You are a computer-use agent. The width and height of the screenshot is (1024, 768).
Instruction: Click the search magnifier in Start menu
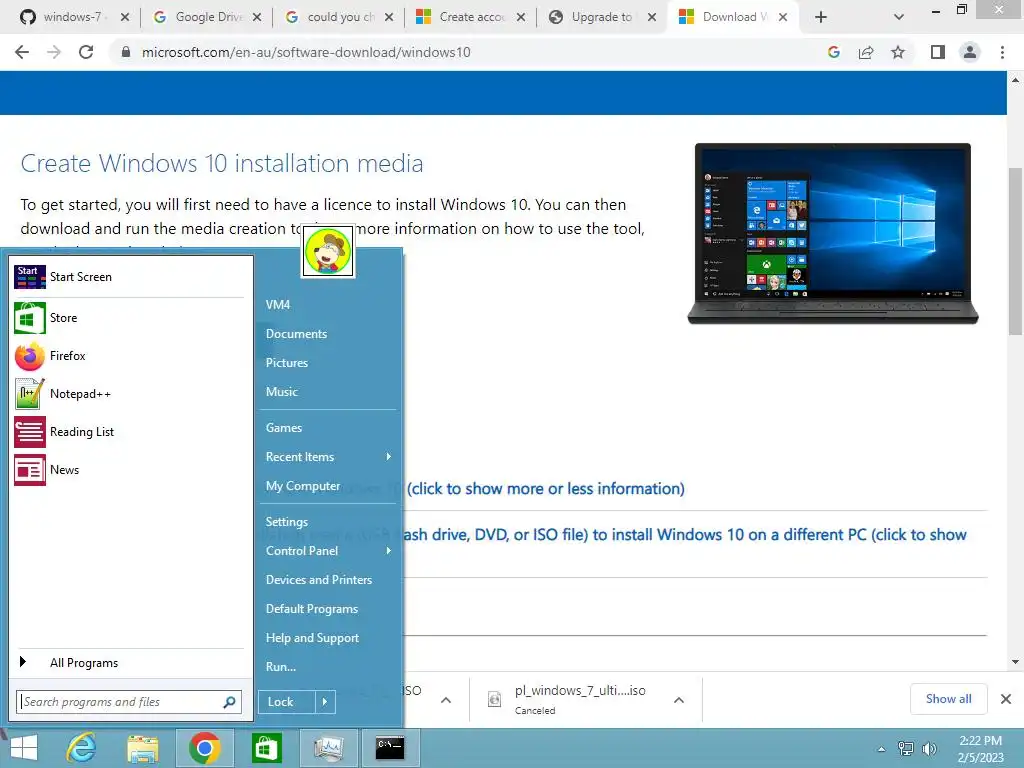click(229, 702)
